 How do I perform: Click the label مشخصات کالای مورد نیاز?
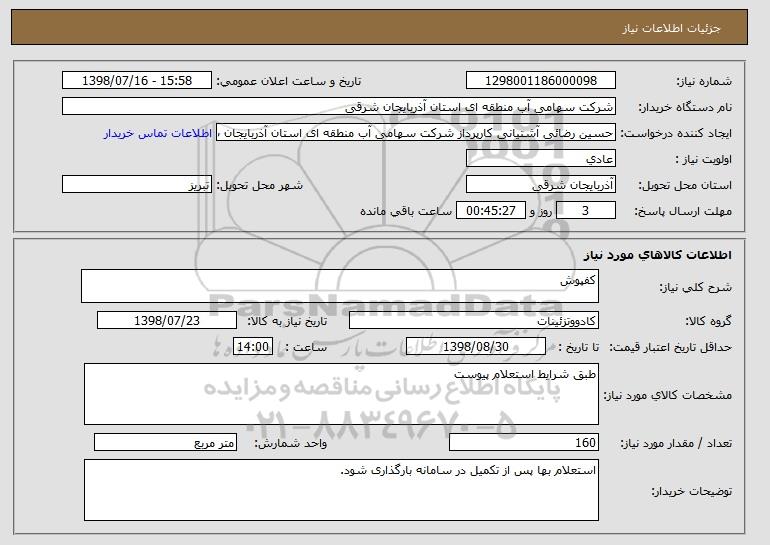[667, 395]
